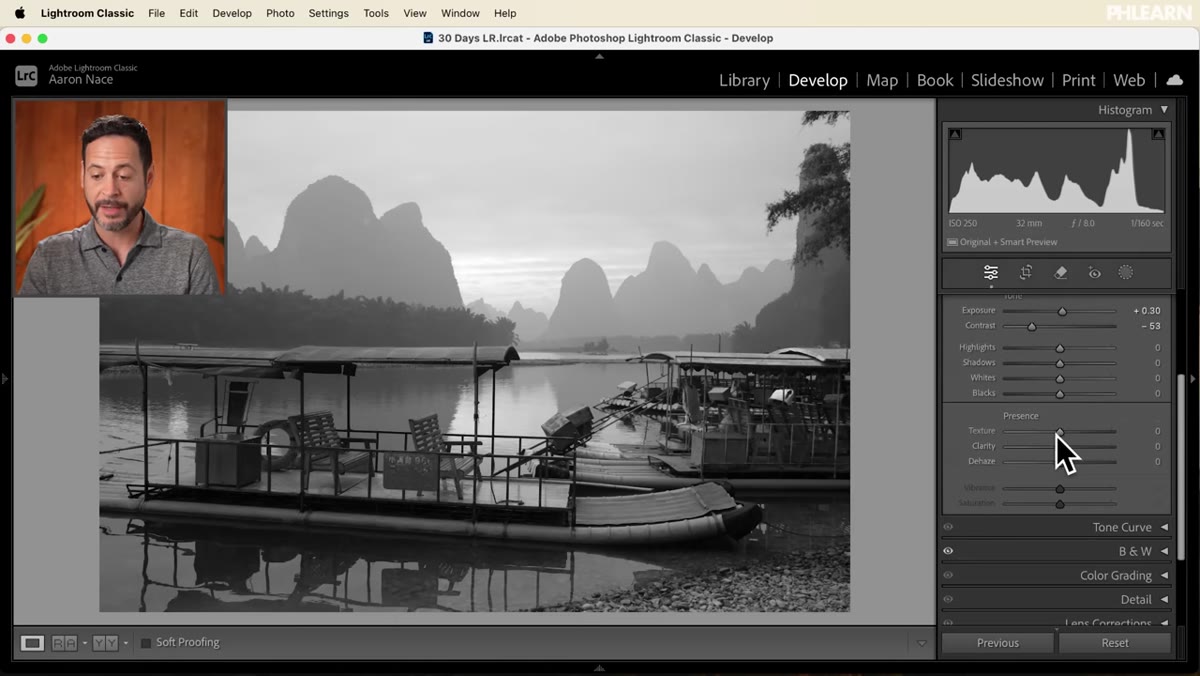Toggle Color Grading panel visibility eye
Viewport: 1200px width, 676px height.
pos(948,575)
